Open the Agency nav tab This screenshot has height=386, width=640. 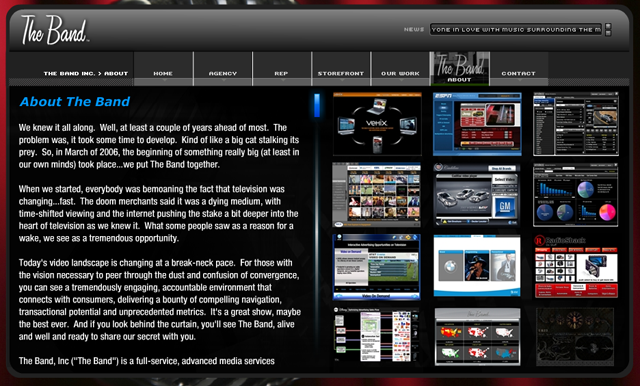(x=223, y=69)
